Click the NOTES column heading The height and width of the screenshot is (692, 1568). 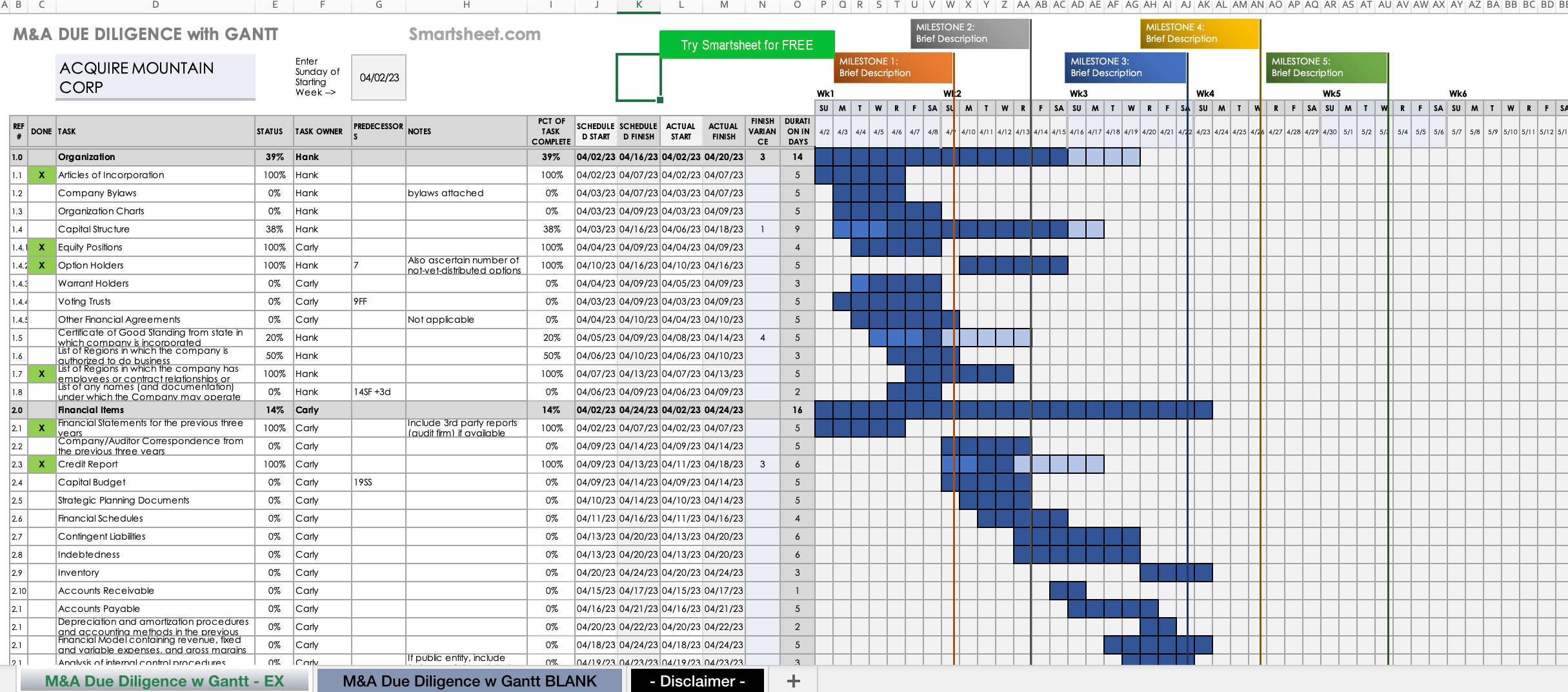pyautogui.click(x=467, y=132)
